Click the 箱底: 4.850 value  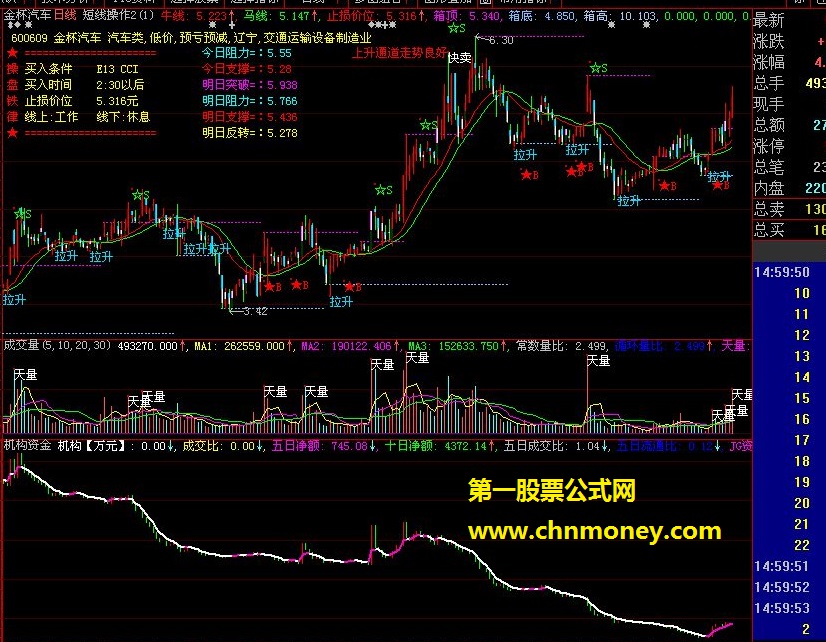(x=542, y=16)
